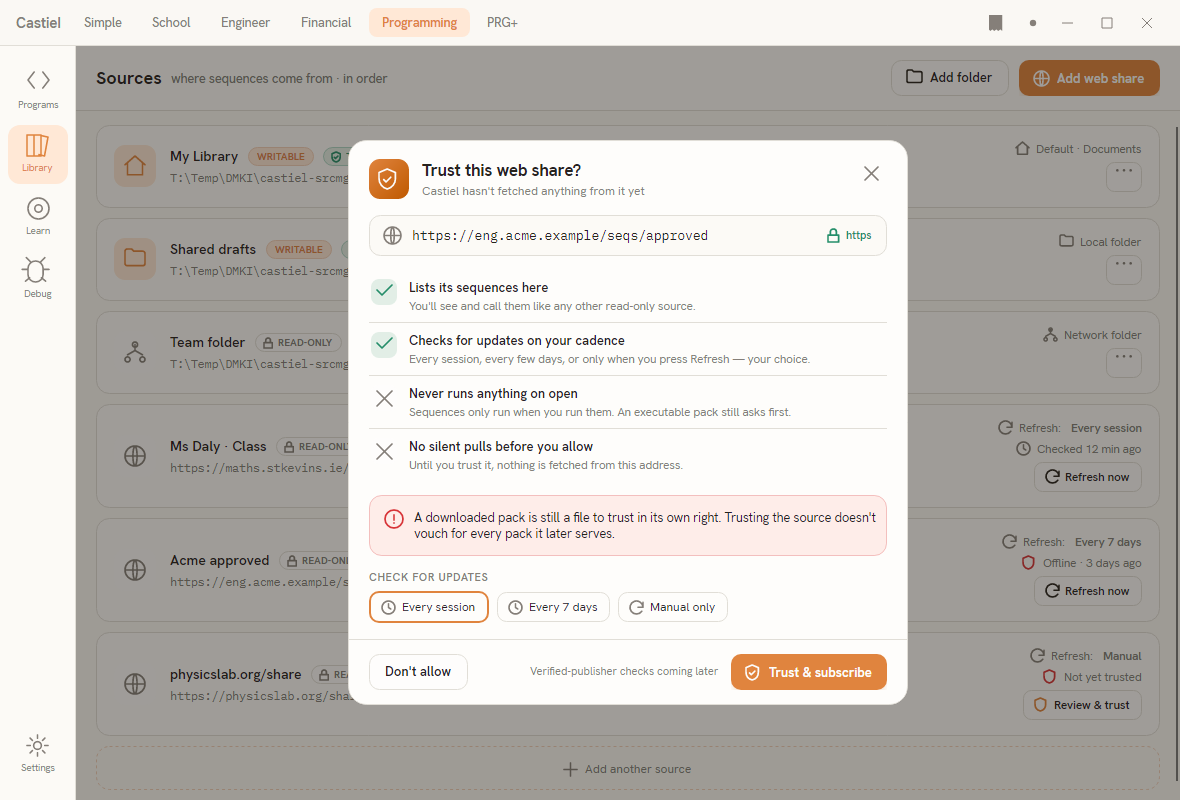The height and width of the screenshot is (800, 1180).
Task: Click the globe icon beside the share URL
Action: [x=392, y=236]
